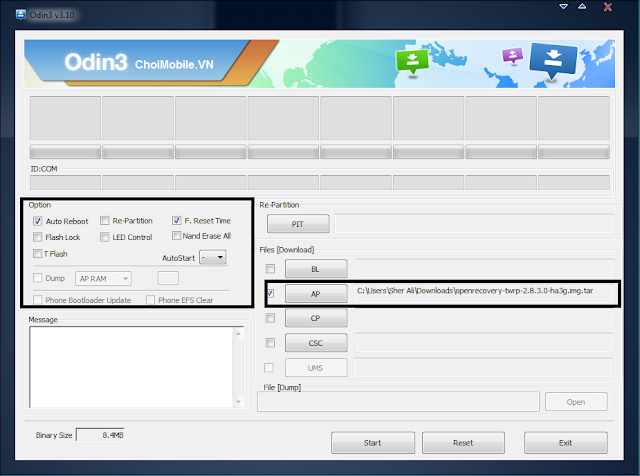The width and height of the screenshot is (640, 476).
Task: Toggle the F. Reset Time checkbox
Action: click(176, 220)
